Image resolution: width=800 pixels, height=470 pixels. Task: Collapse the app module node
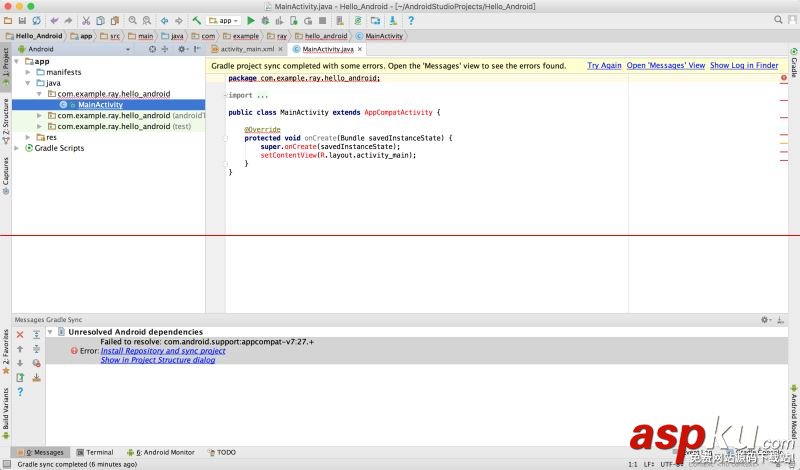point(17,61)
